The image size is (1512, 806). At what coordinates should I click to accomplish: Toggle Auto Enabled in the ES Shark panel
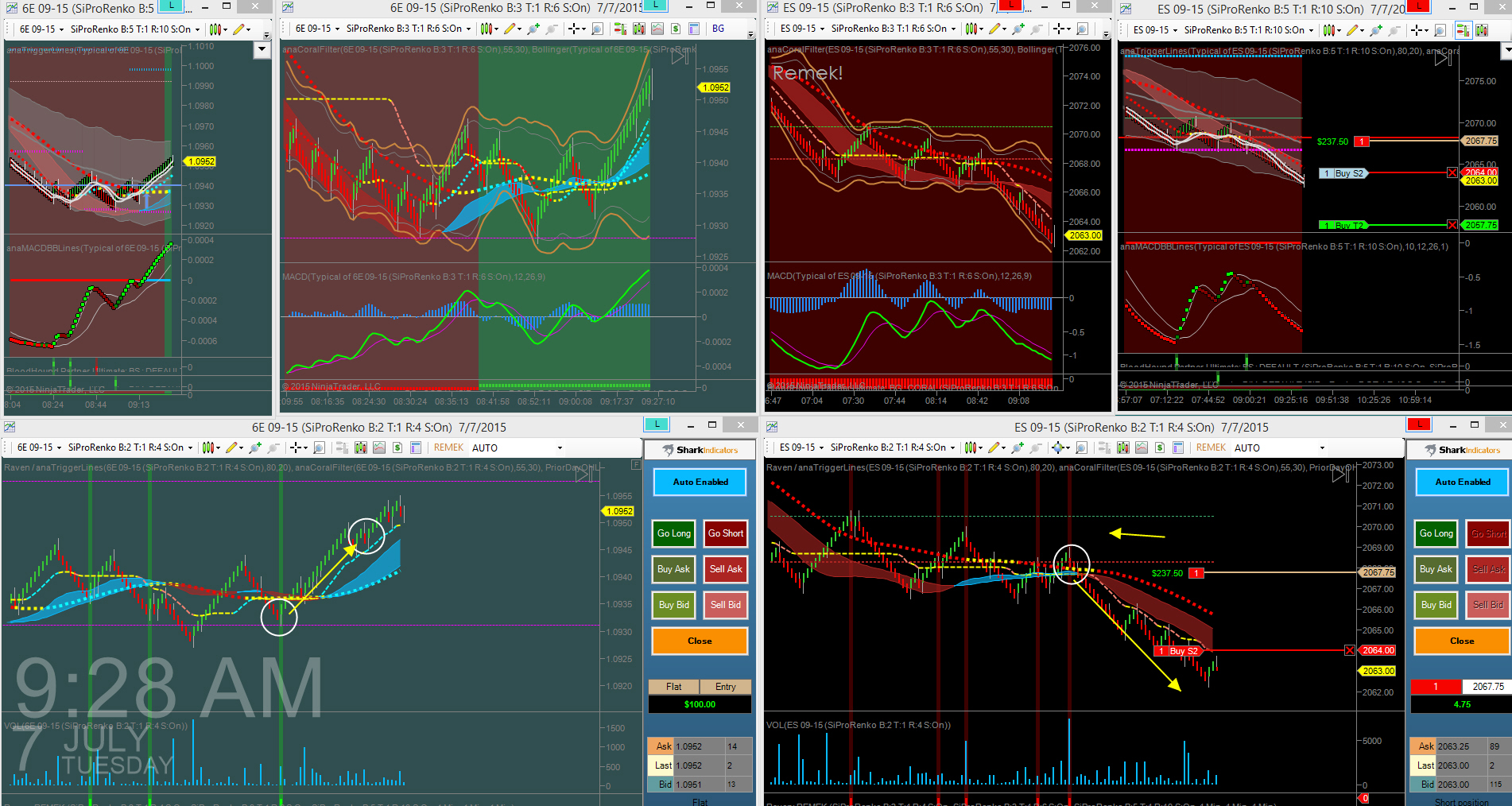[x=1463, y=482]
